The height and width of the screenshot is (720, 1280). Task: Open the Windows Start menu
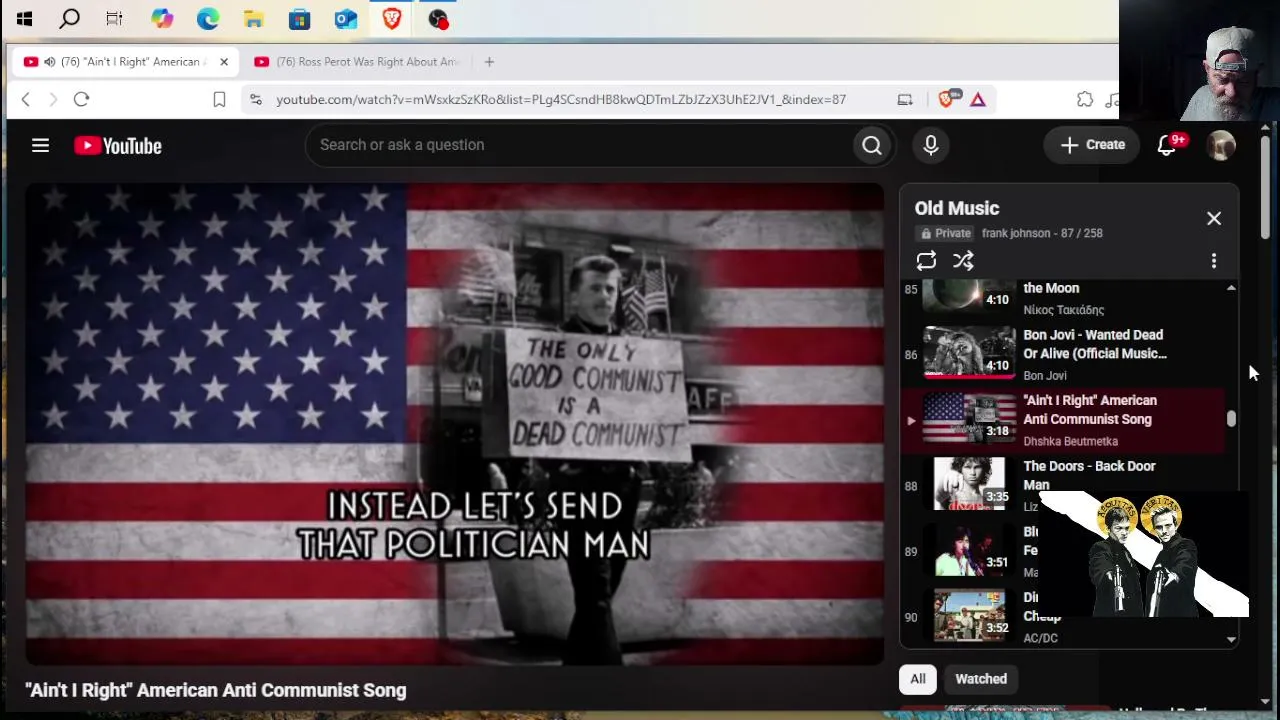pos(24,18)
